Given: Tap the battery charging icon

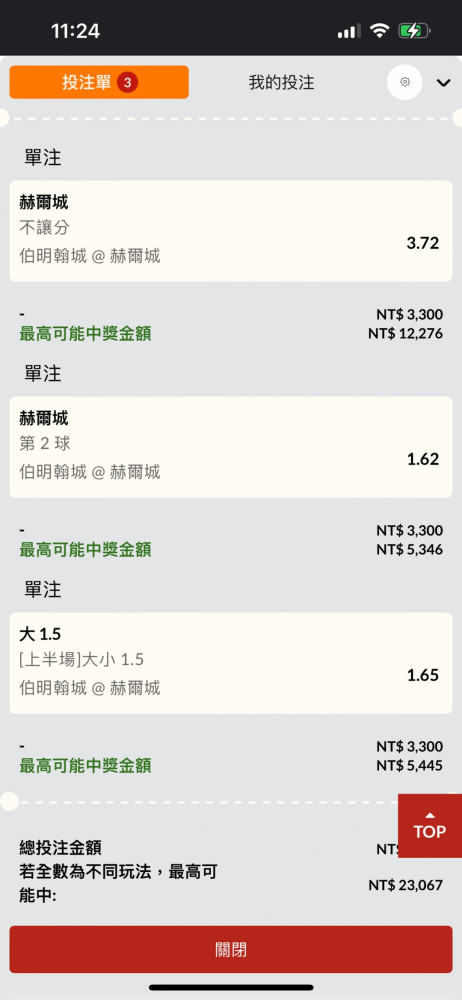Looking at the screenshot, I should 414,31.
